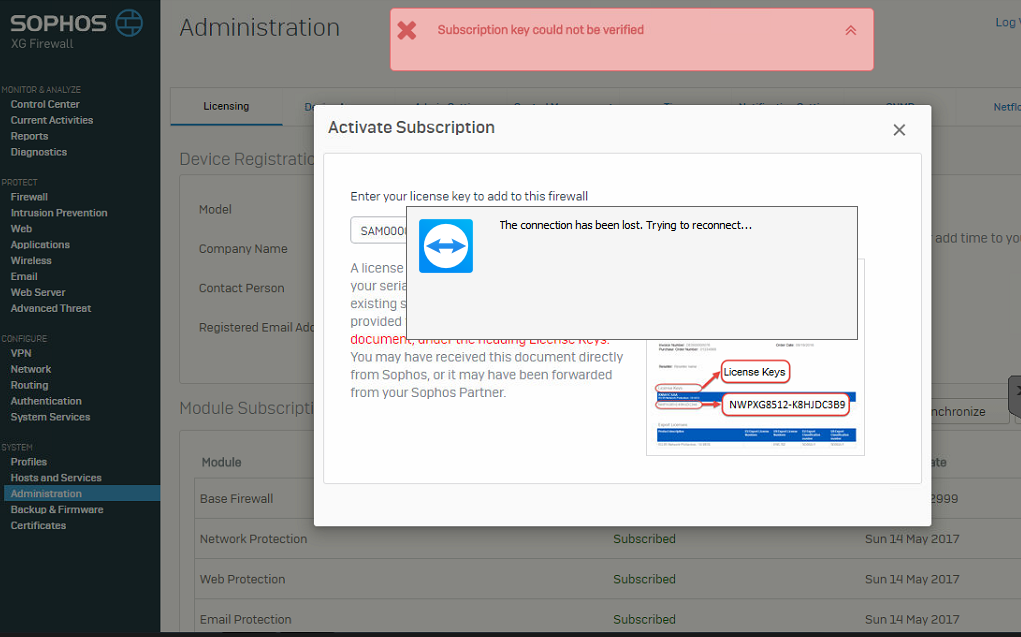Click the Sophos globe logo icon
Image resolution: width=1021 pixels, height=637 pixels.
click(129, 23)
